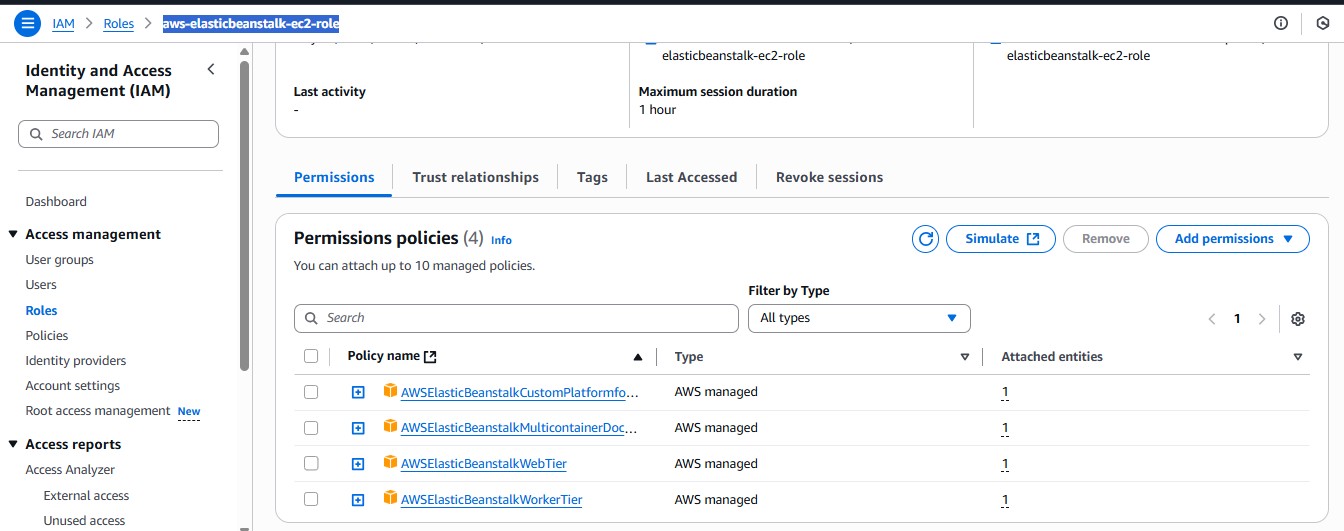The image size is (1344, 531).
Task: Open the Filter by Type dropdown
Action: [859, 318]
